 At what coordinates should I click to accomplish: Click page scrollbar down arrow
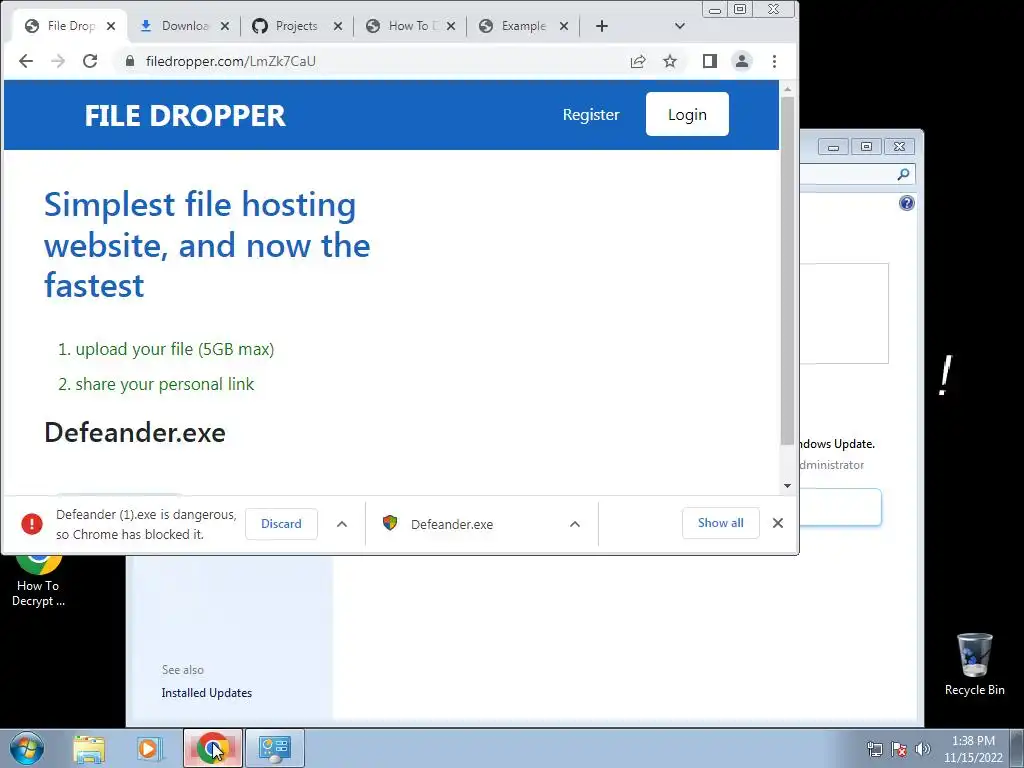tap(788, 485)
